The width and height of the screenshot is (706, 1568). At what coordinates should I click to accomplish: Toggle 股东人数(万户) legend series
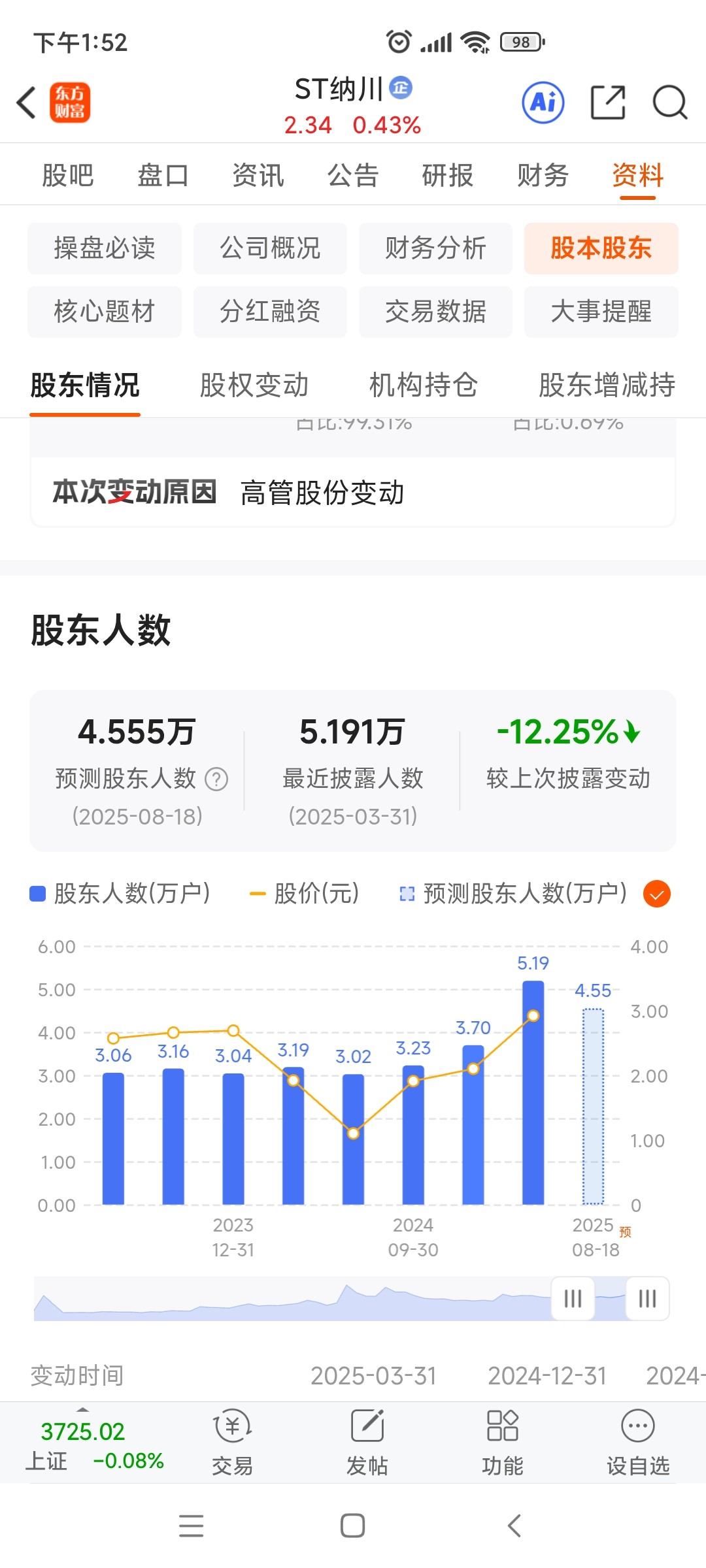point(120,893)
